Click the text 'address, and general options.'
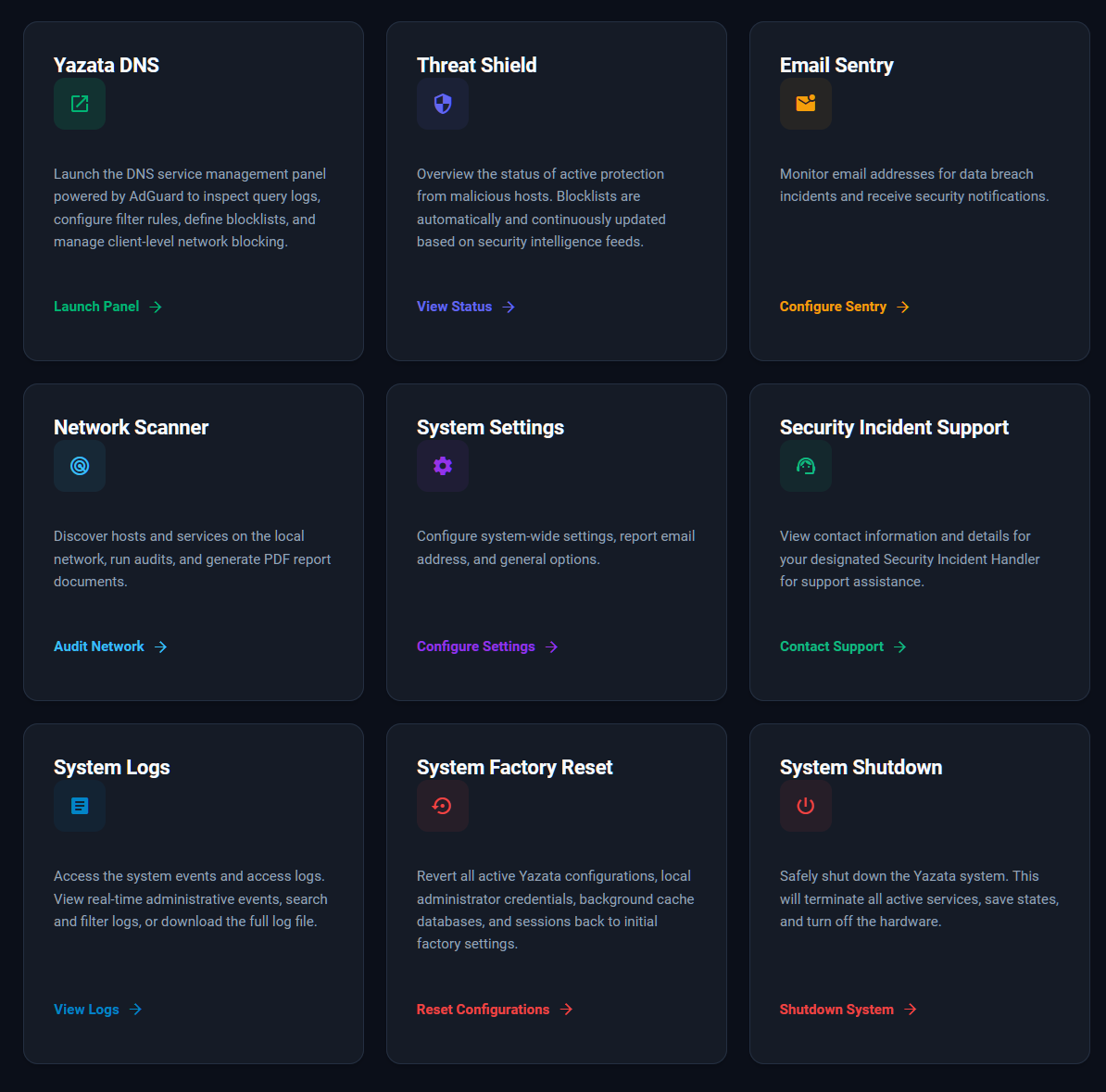The width and height of the screenshot is (1106, 1092). click(x=509, y=559)
